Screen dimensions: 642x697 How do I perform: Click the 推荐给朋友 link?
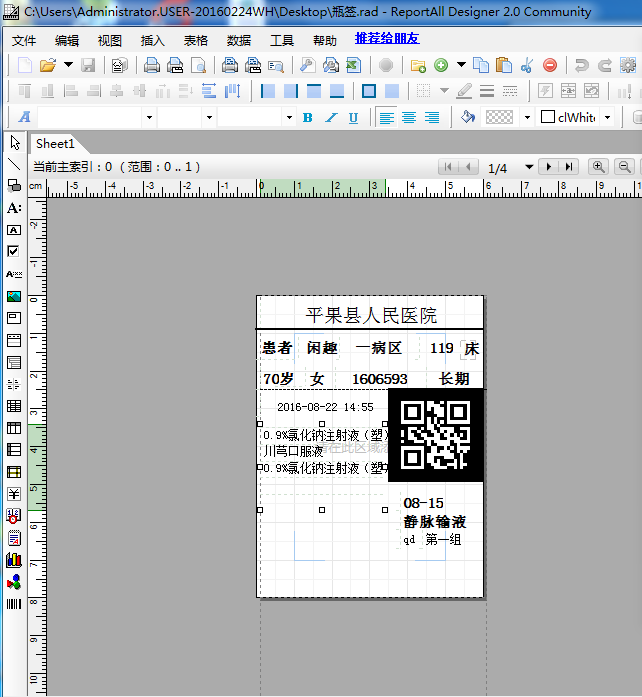[387, 39]
